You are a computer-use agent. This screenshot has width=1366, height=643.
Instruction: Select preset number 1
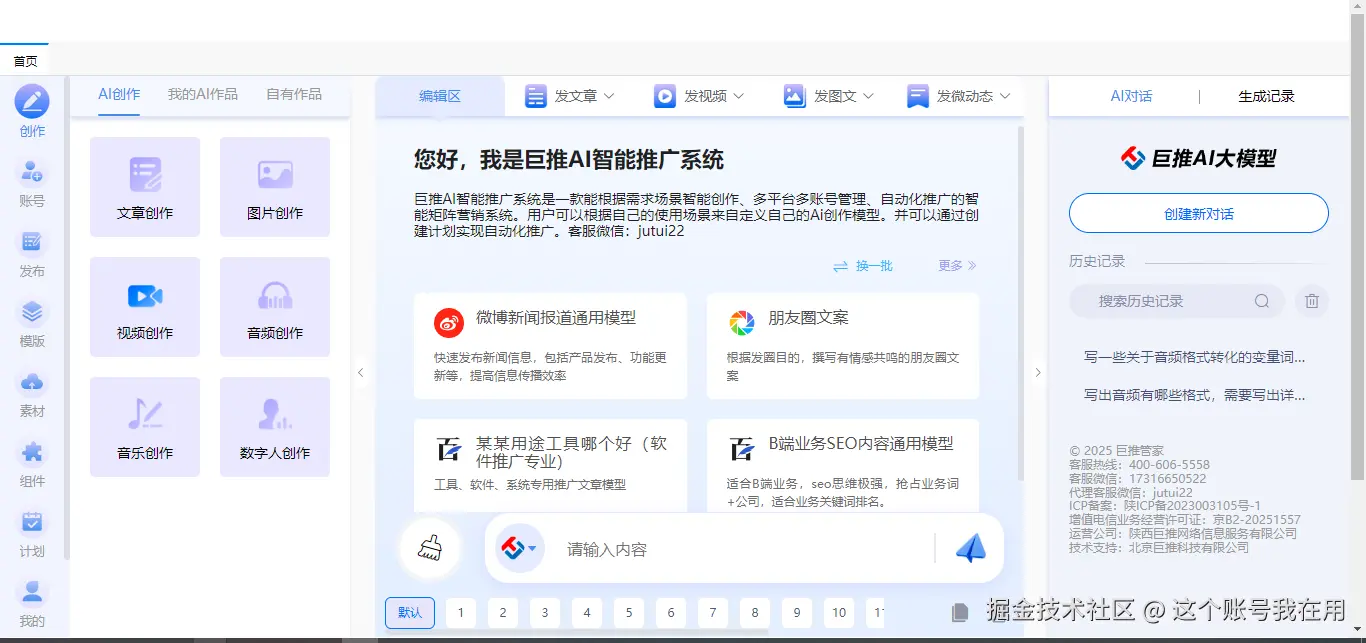461,612
